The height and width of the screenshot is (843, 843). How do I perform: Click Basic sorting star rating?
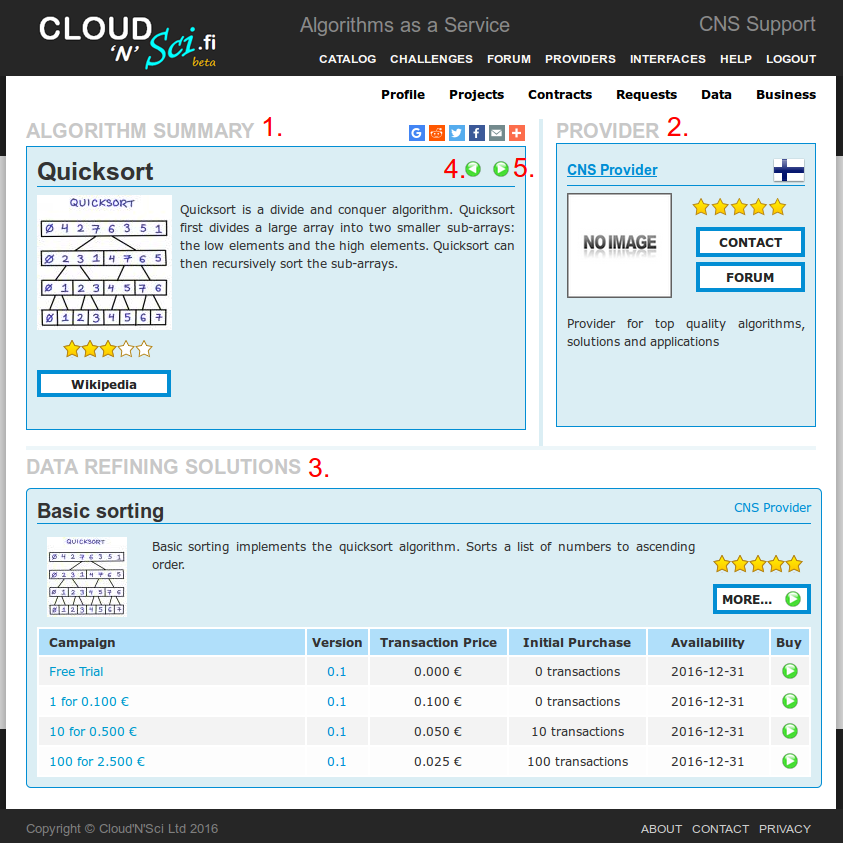[758, 564]
